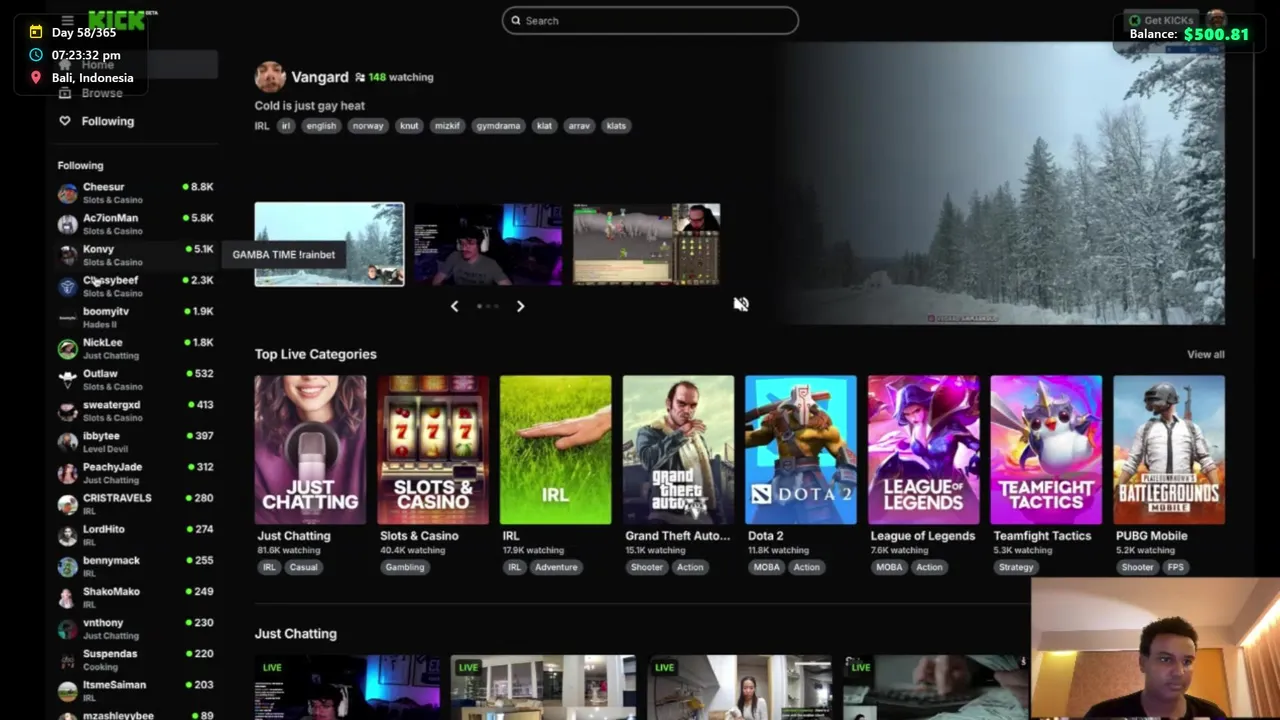Open CRISTRAVELS' channel avatar

click(x=67, y=504)
